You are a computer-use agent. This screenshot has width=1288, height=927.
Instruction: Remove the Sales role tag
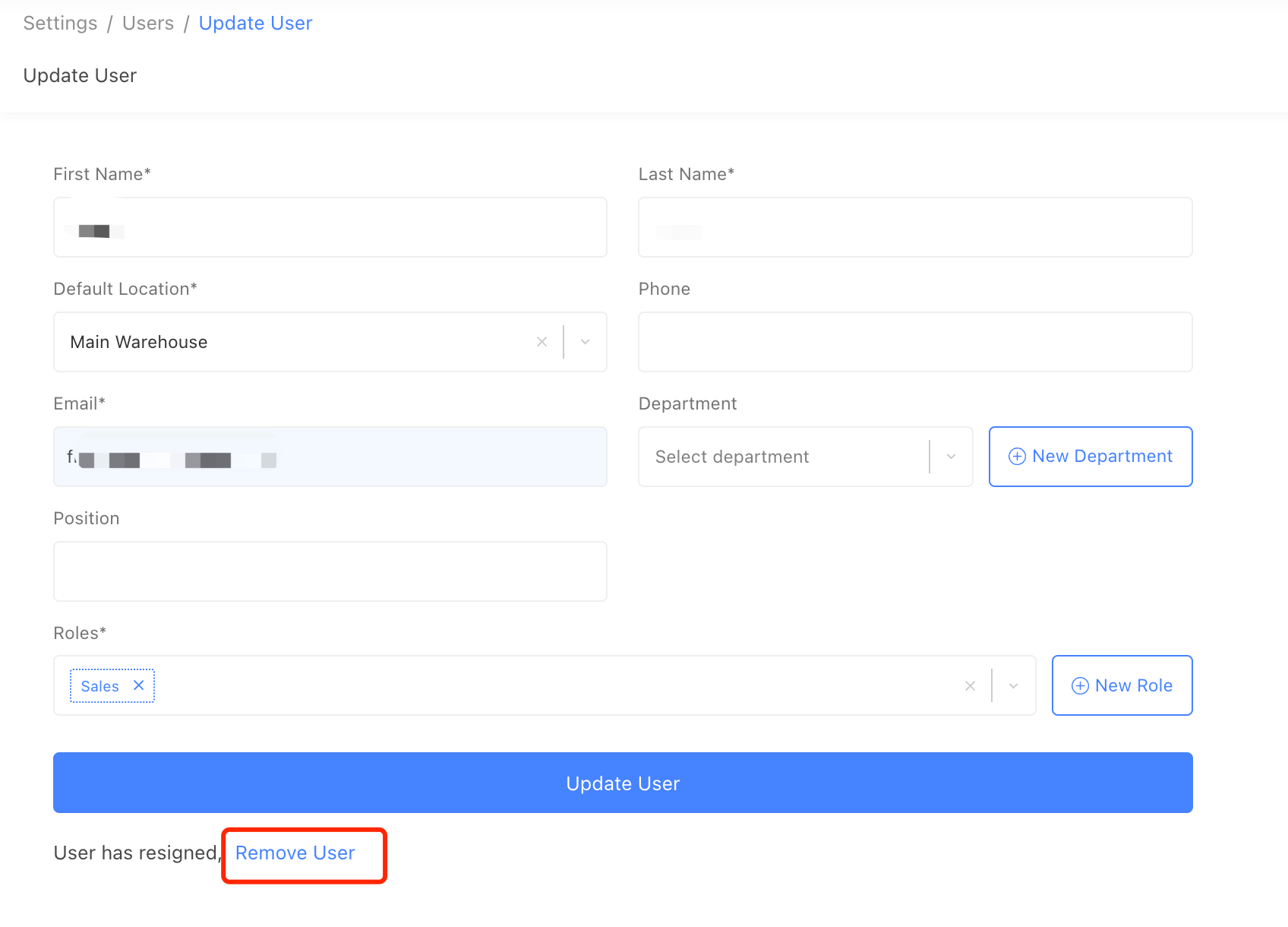(x=139, y=685)
